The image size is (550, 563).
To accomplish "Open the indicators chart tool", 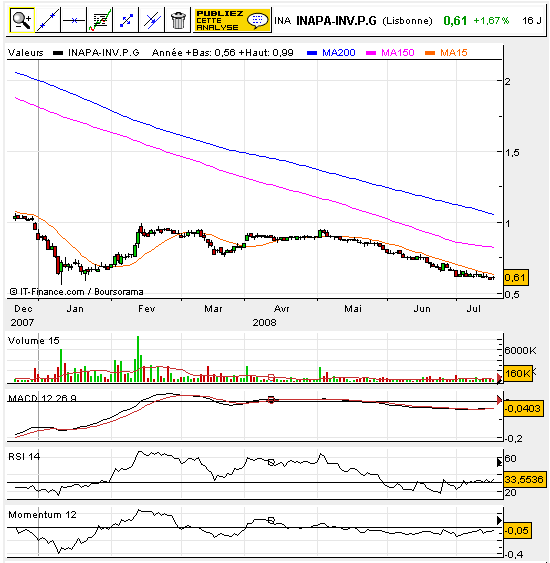I will [99, 20].
